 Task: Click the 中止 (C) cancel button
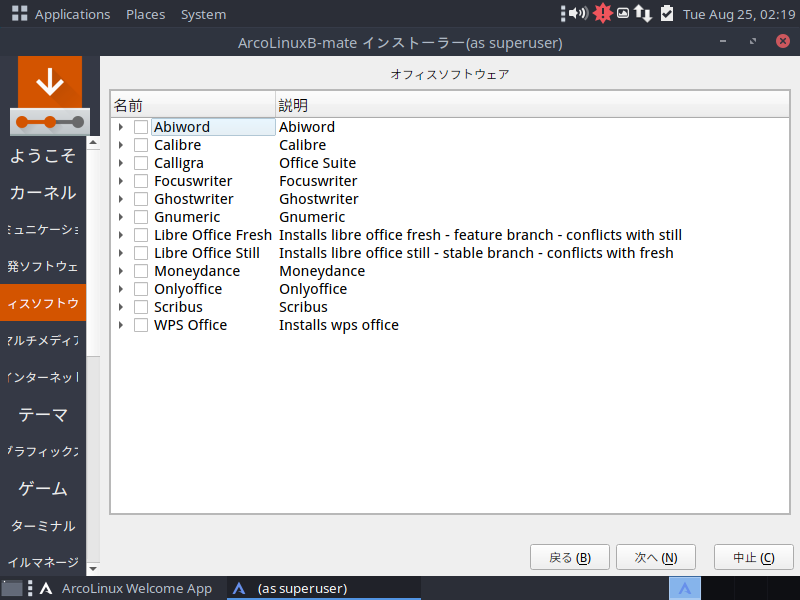coord(754,557)
